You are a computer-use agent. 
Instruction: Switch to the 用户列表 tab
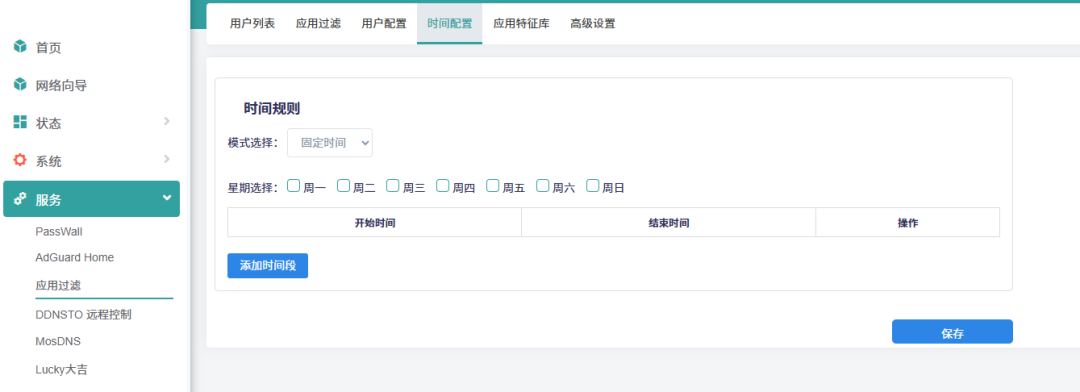(252, 23)
